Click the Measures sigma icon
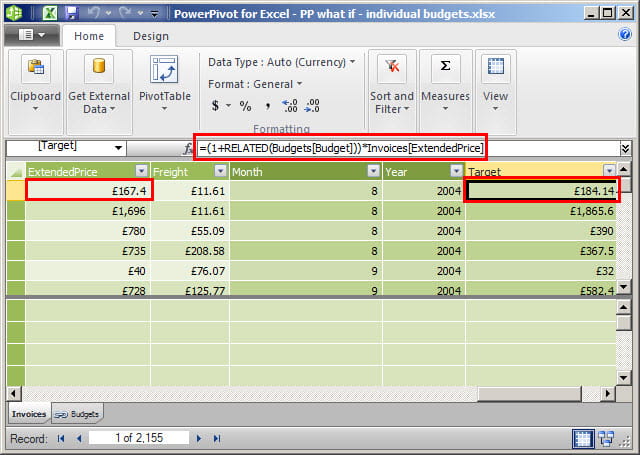The height and width of the screenshot is (455, 640). click(x=446, y=67)
